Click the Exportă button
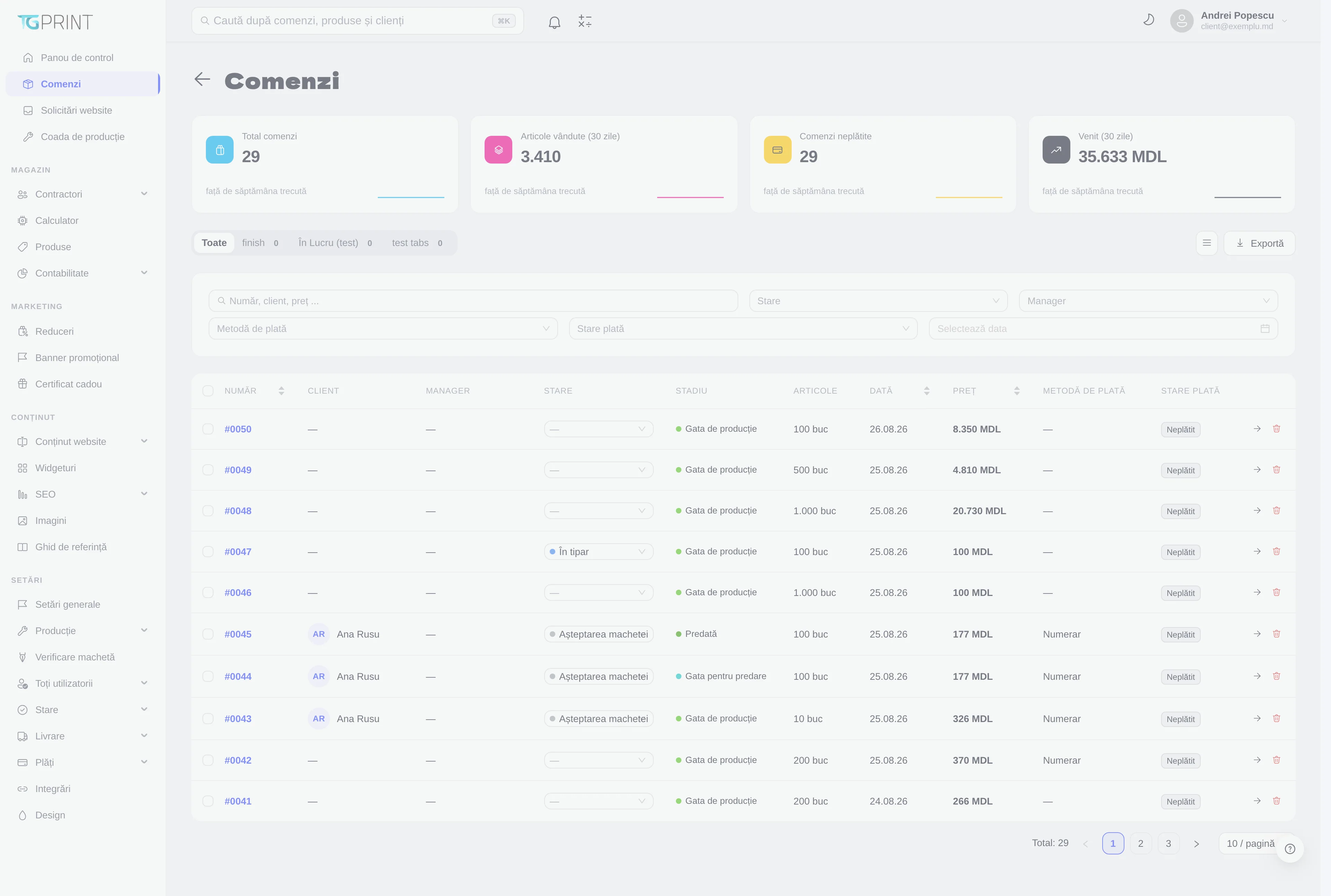Viewport: 1331px width, 896px height. tap(1259, 243)
